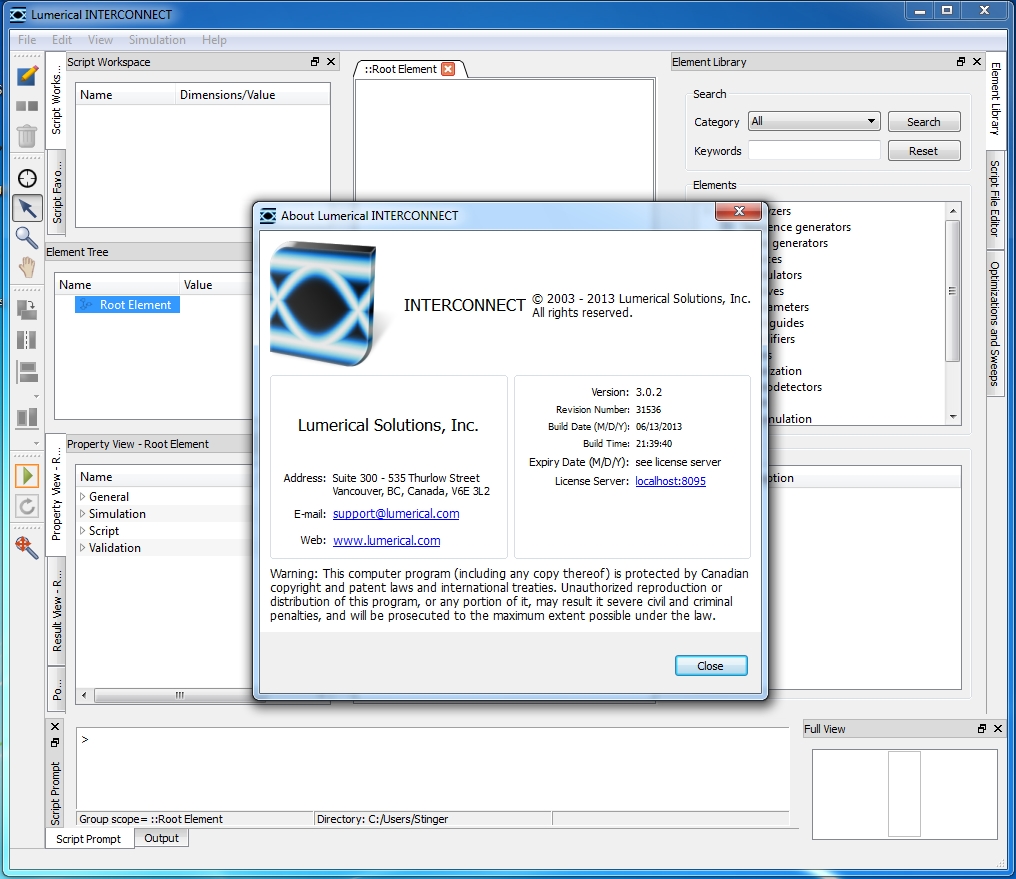1016x879 pixels.
Task: Open the Po... side tab
Action: pos(57,689)
